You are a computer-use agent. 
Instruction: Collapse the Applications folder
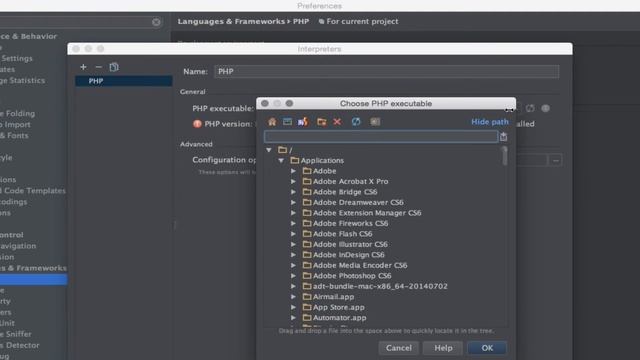click(x=281, y=160)
